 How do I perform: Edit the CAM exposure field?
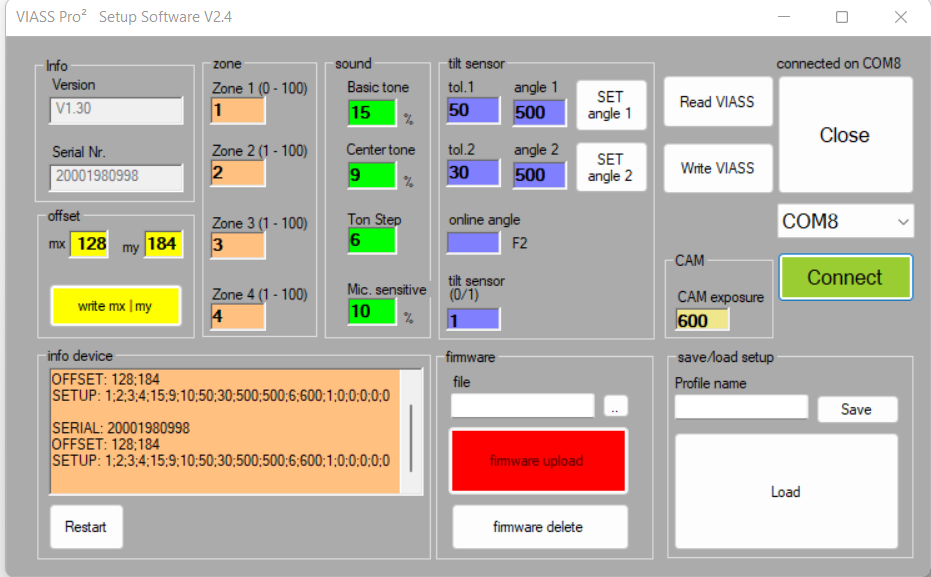[702, 321]
